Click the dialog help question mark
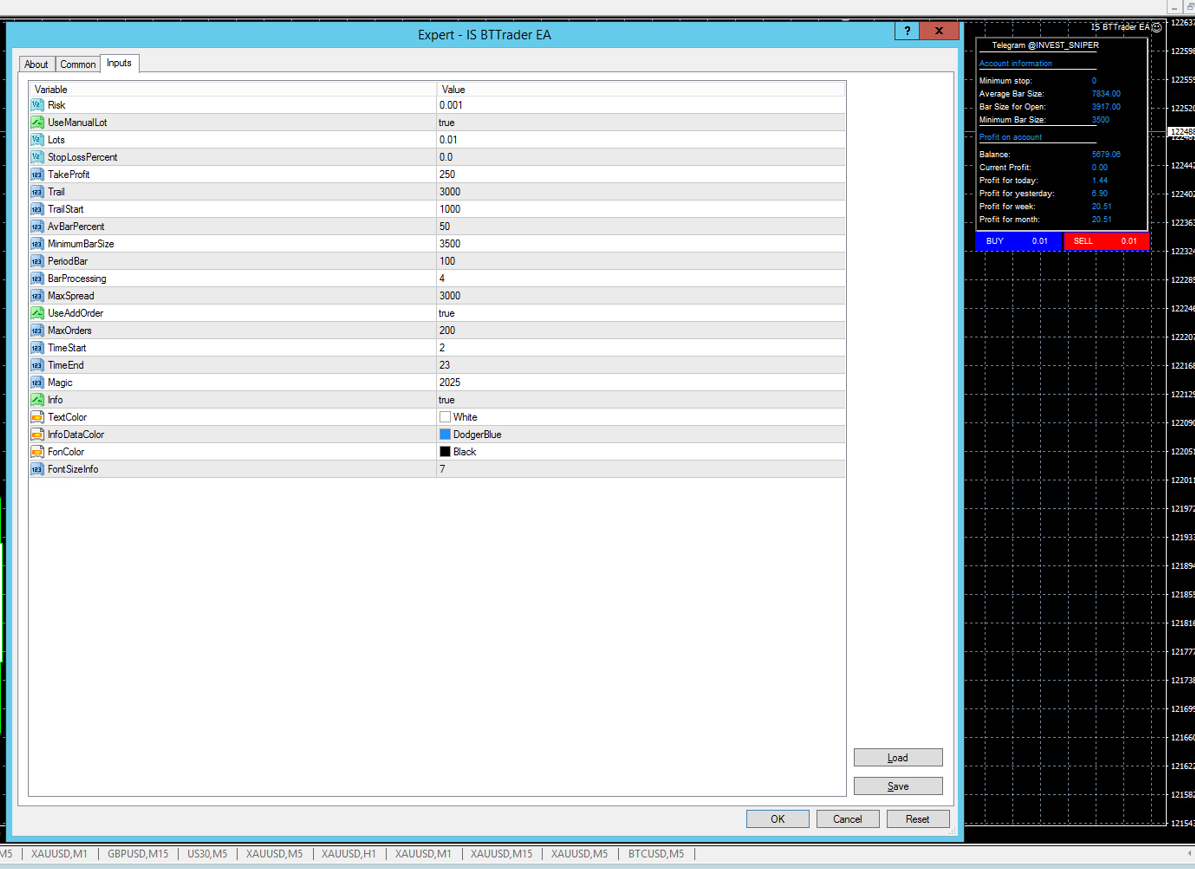Image resolution: width=1195 pixels, height=869 pixels. (x=907, y=31)
